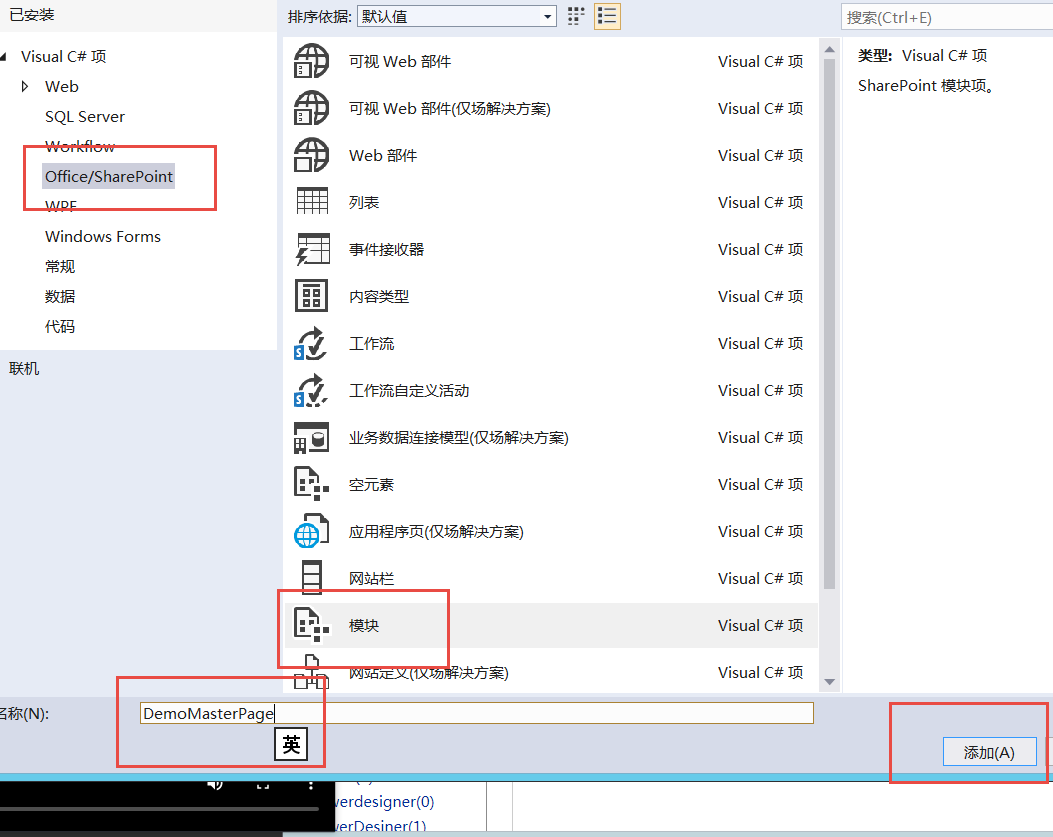The image size is (1053, 837).
Task: Select the SQL Server category
Action: point(85,116)
